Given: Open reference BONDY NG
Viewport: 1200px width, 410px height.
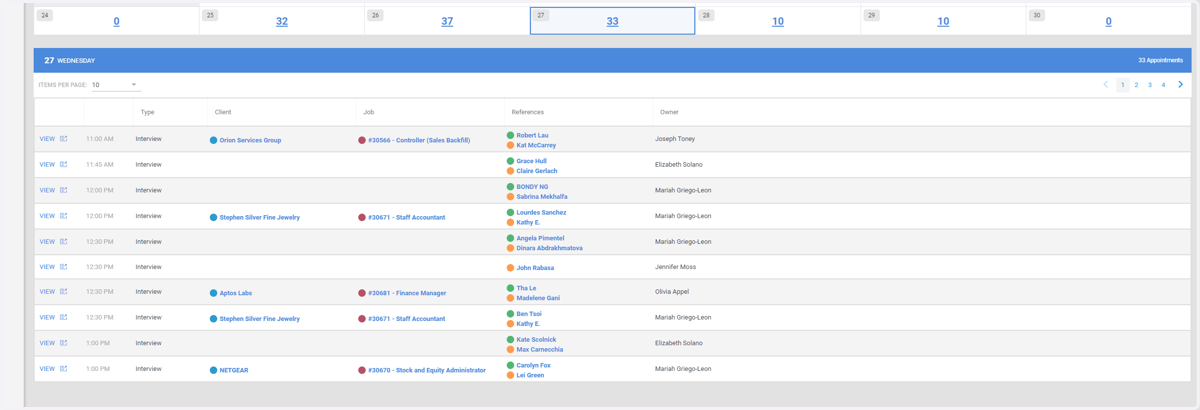Looking at the screenshot, I should coord(532,187).
